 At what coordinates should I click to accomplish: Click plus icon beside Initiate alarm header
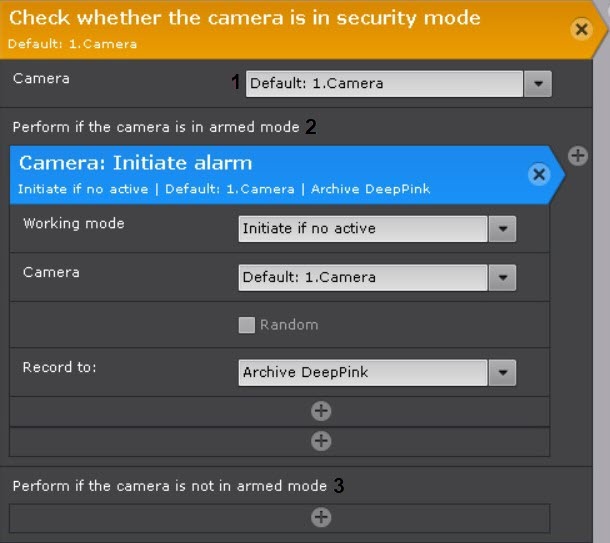[x=577, y=155]
